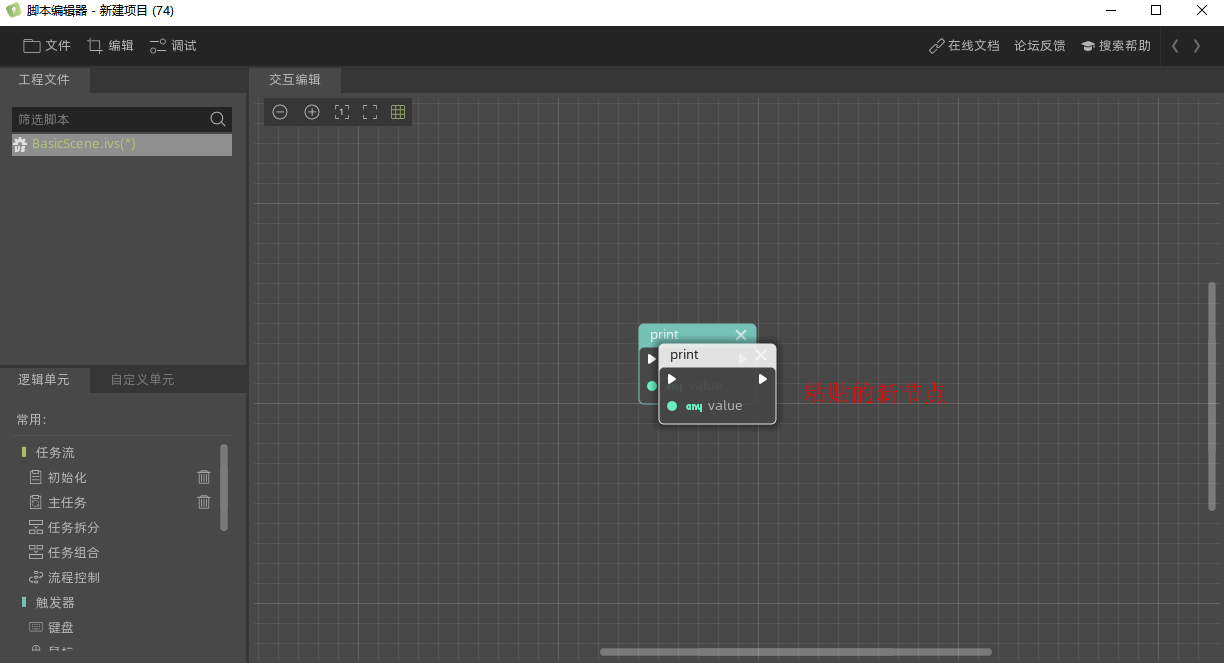Click the 常用 label
This screenshot has height=663, width=1224.
[32, 420]
